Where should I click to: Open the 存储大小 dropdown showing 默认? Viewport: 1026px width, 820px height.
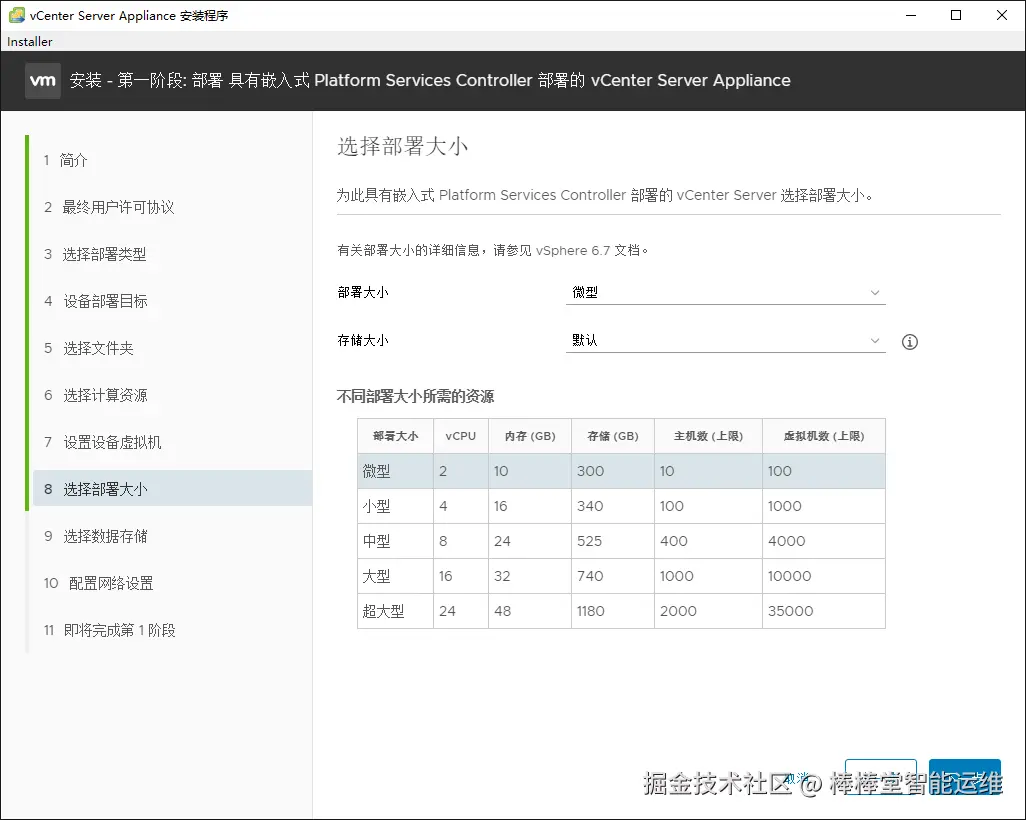725,340
